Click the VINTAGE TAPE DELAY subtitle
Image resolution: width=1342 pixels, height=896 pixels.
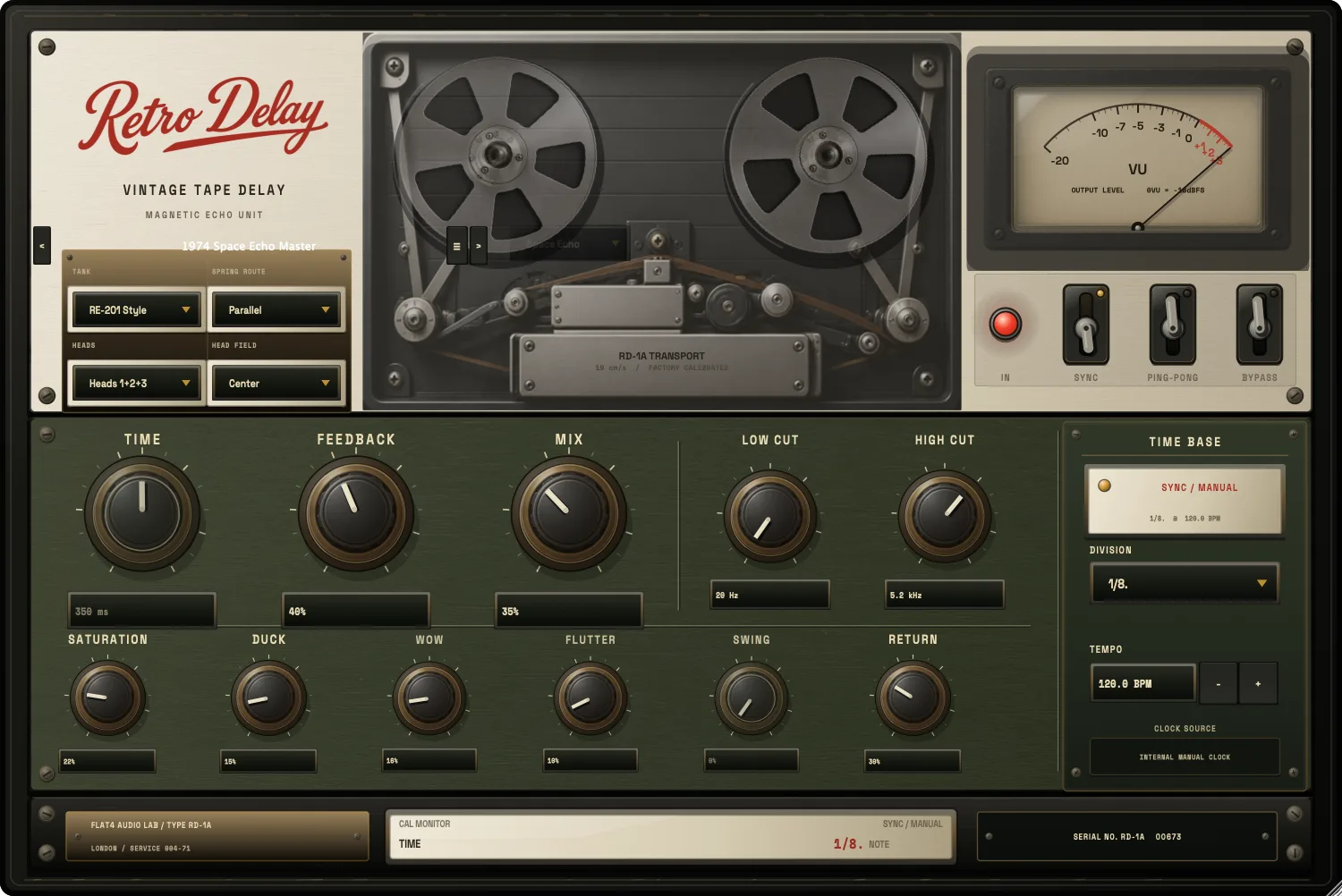click(x=204, y=190)
